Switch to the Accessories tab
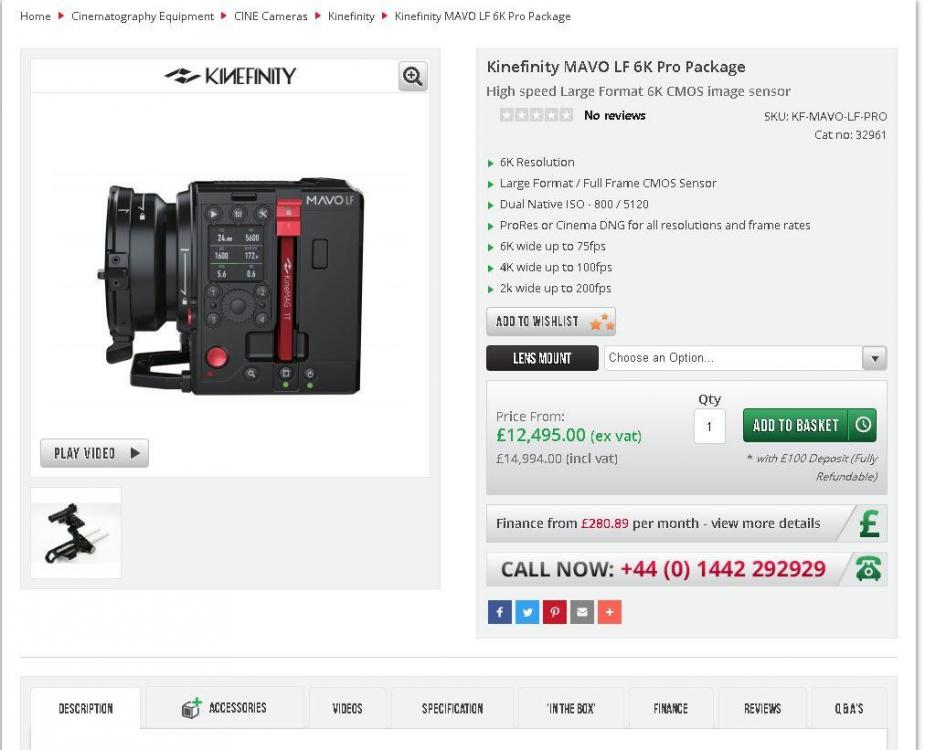 coord(225,708)
